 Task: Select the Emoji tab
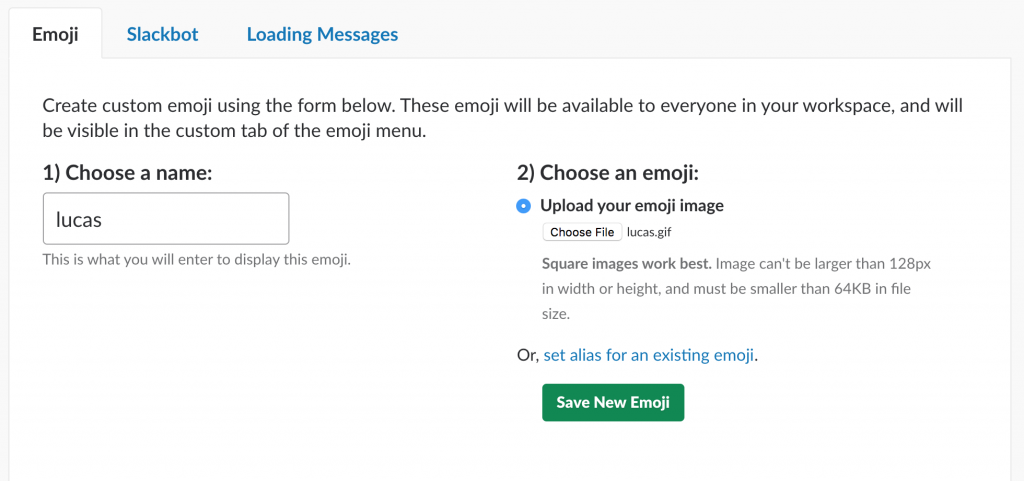click(56, 34)
